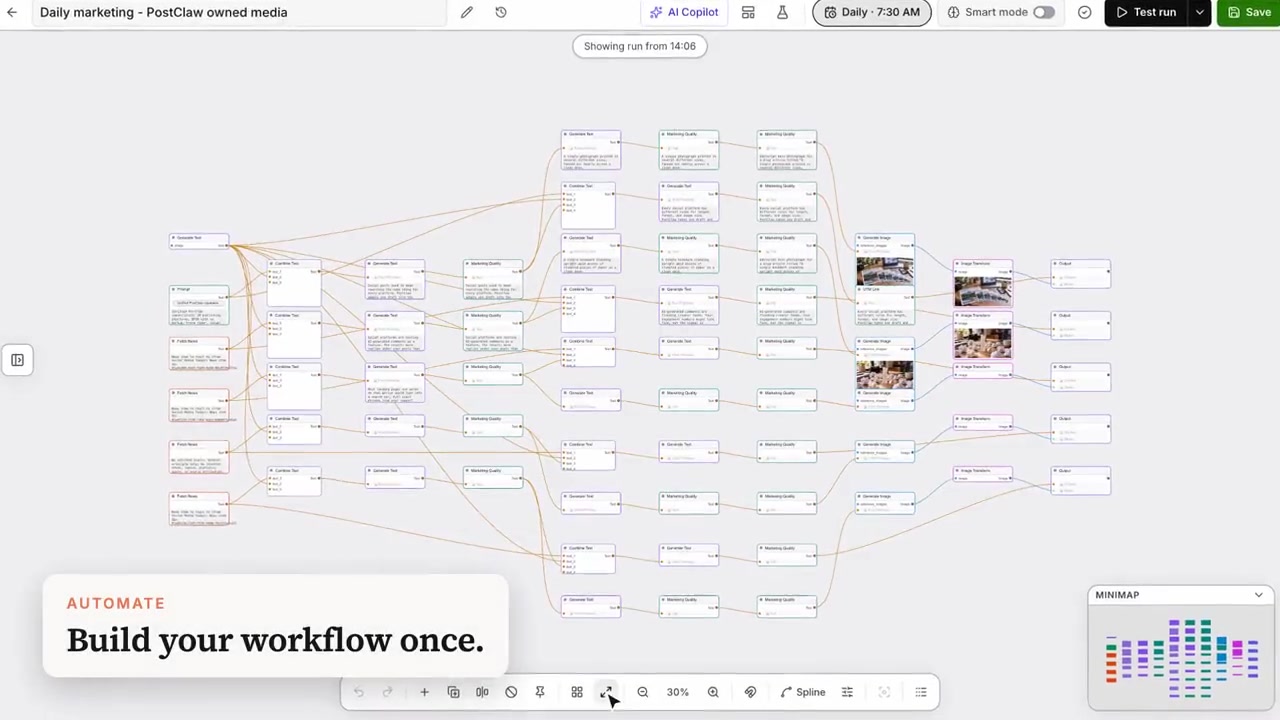The image size is (1280, 720).
Task: Open the templates layout icon in header
Action: pos(748,12)
